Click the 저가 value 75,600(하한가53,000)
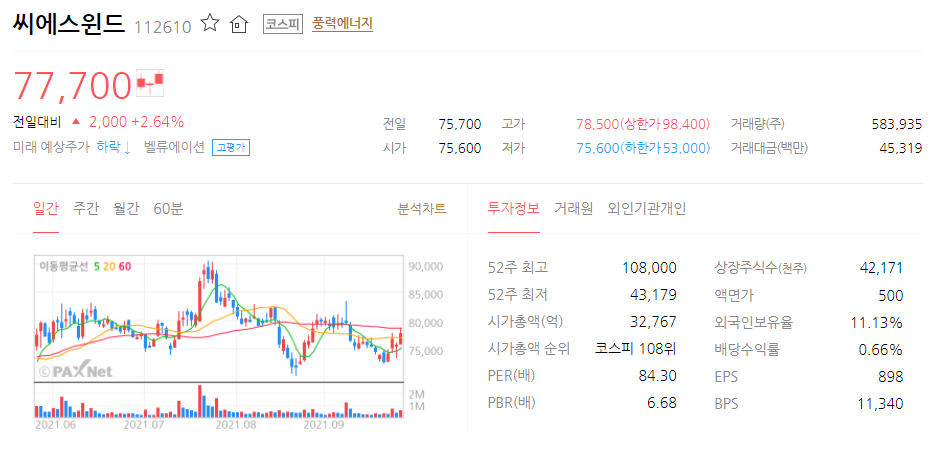Image resolution: width=935 pixels, height=451 pixels. [x=643, y=149]
